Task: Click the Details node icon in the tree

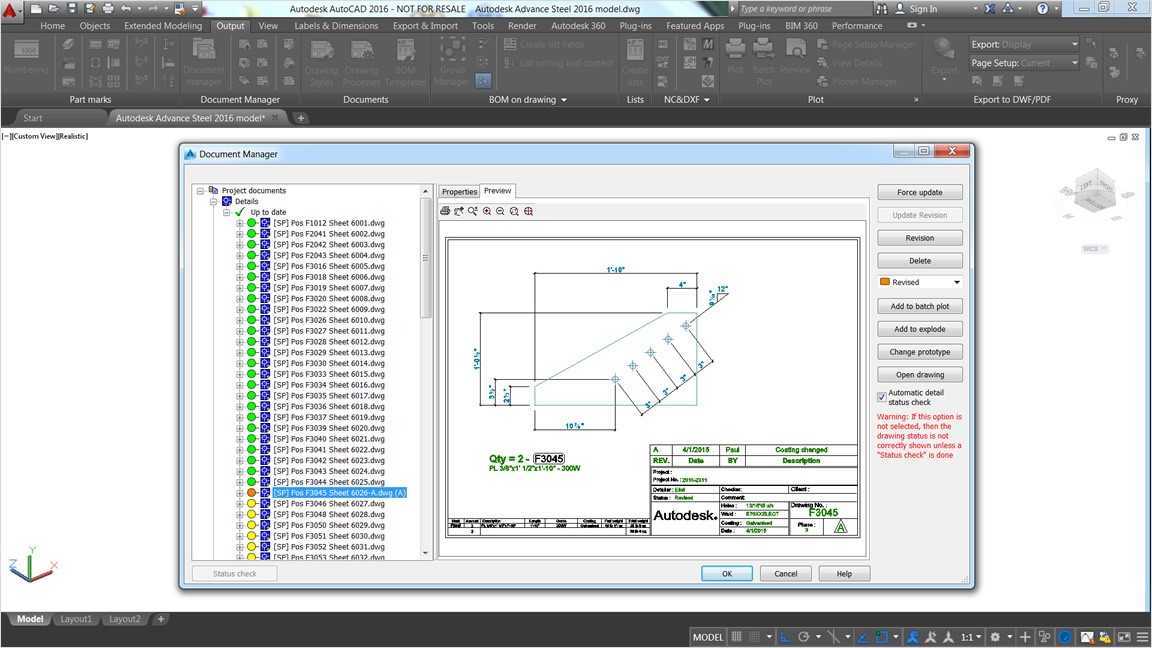Action: coord(227,201)
